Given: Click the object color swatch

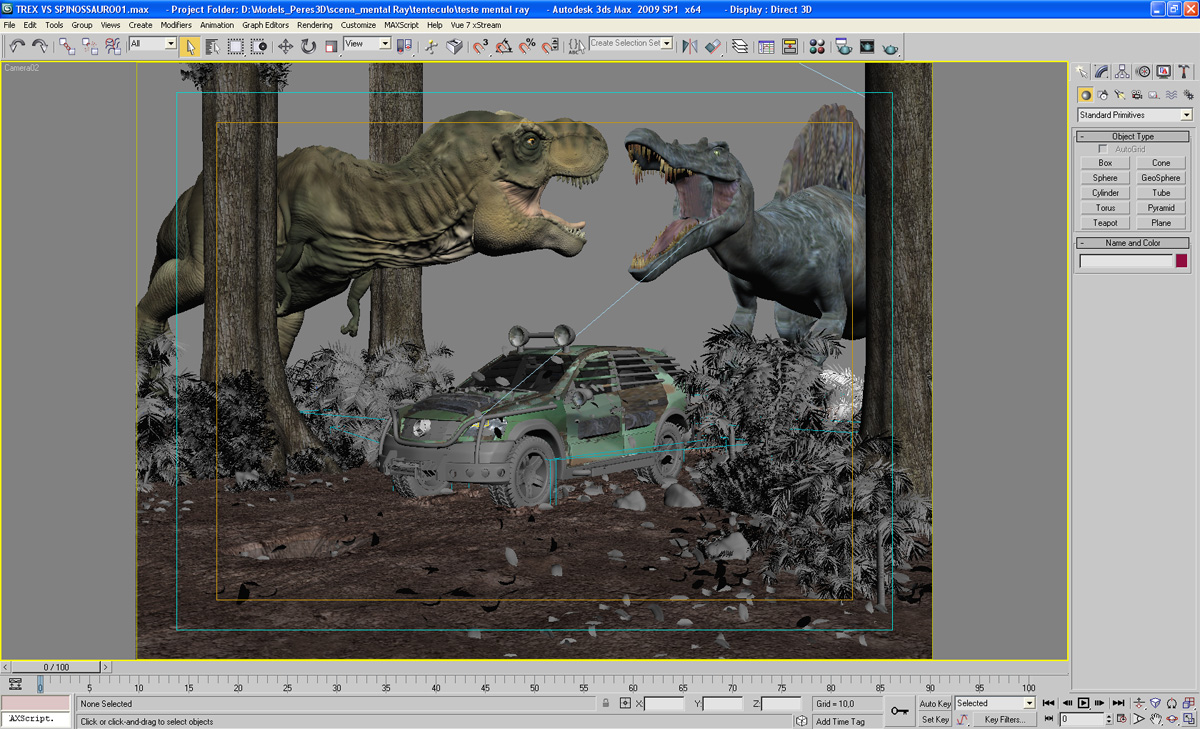Looking at the screenshot, I should (x=1181, y=261).
